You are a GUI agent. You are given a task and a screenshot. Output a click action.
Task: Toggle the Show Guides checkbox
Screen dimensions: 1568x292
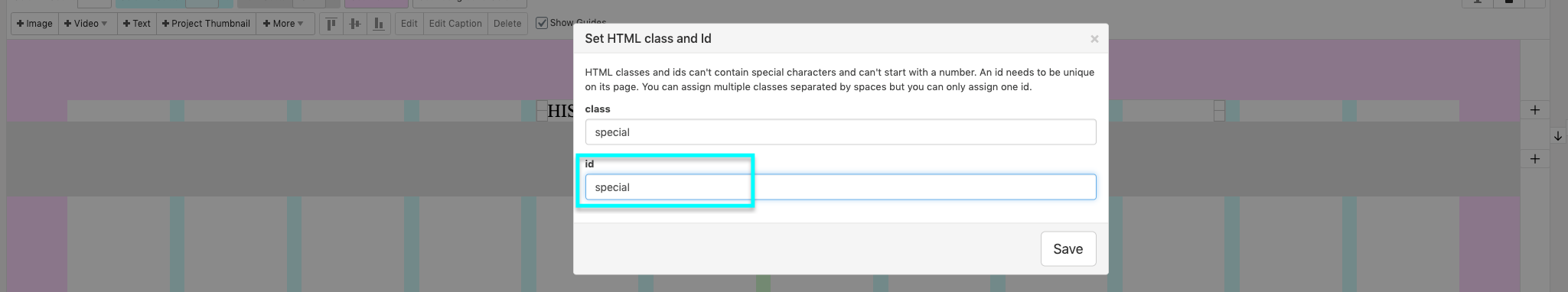coord(542,23)
